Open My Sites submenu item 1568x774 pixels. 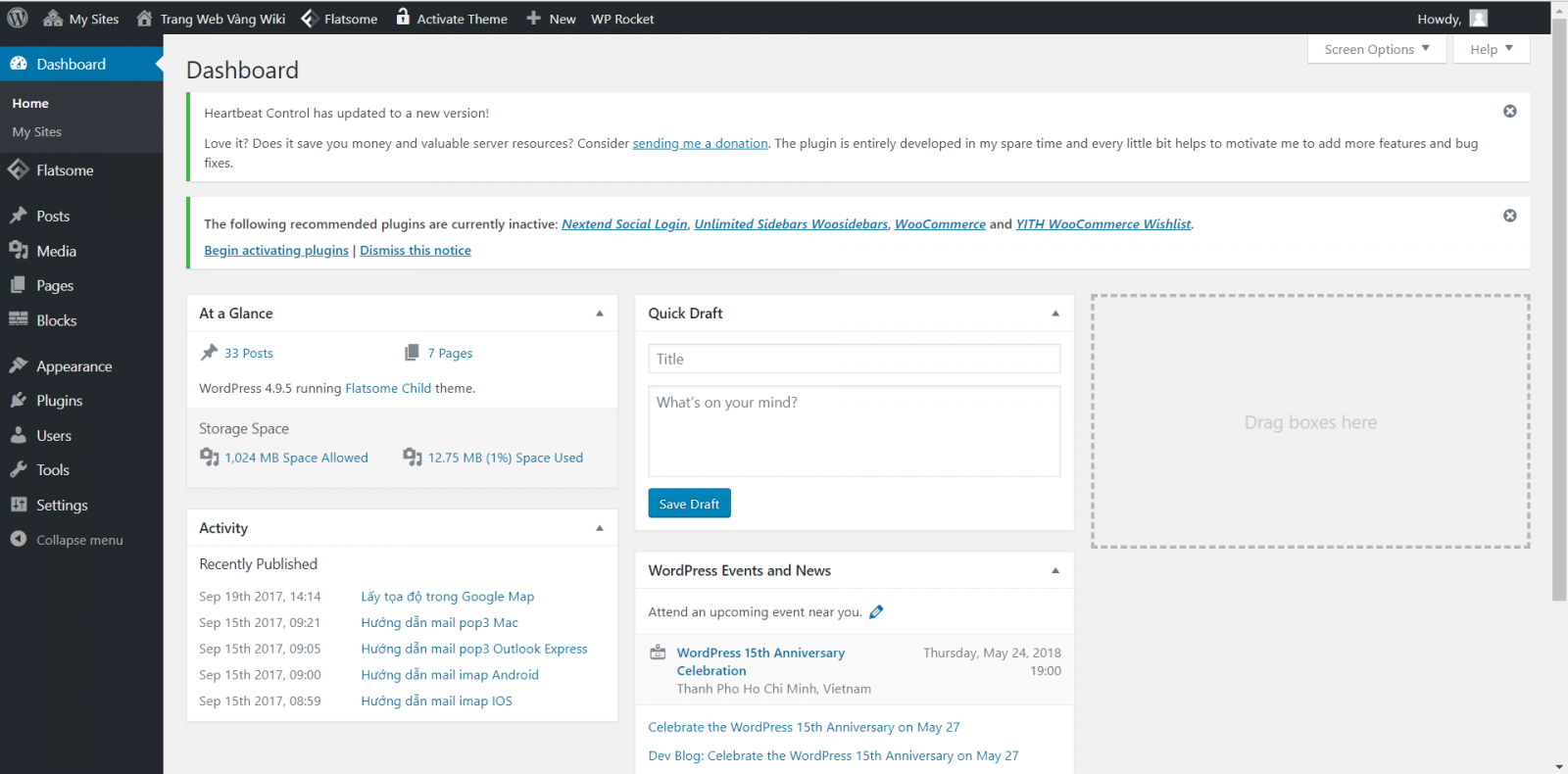37,132
